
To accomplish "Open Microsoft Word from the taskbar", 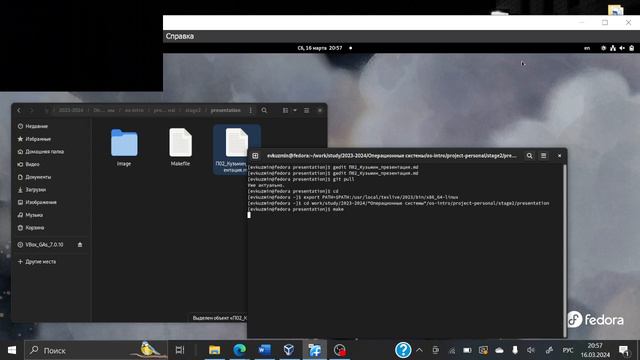I will click(264, 350).
